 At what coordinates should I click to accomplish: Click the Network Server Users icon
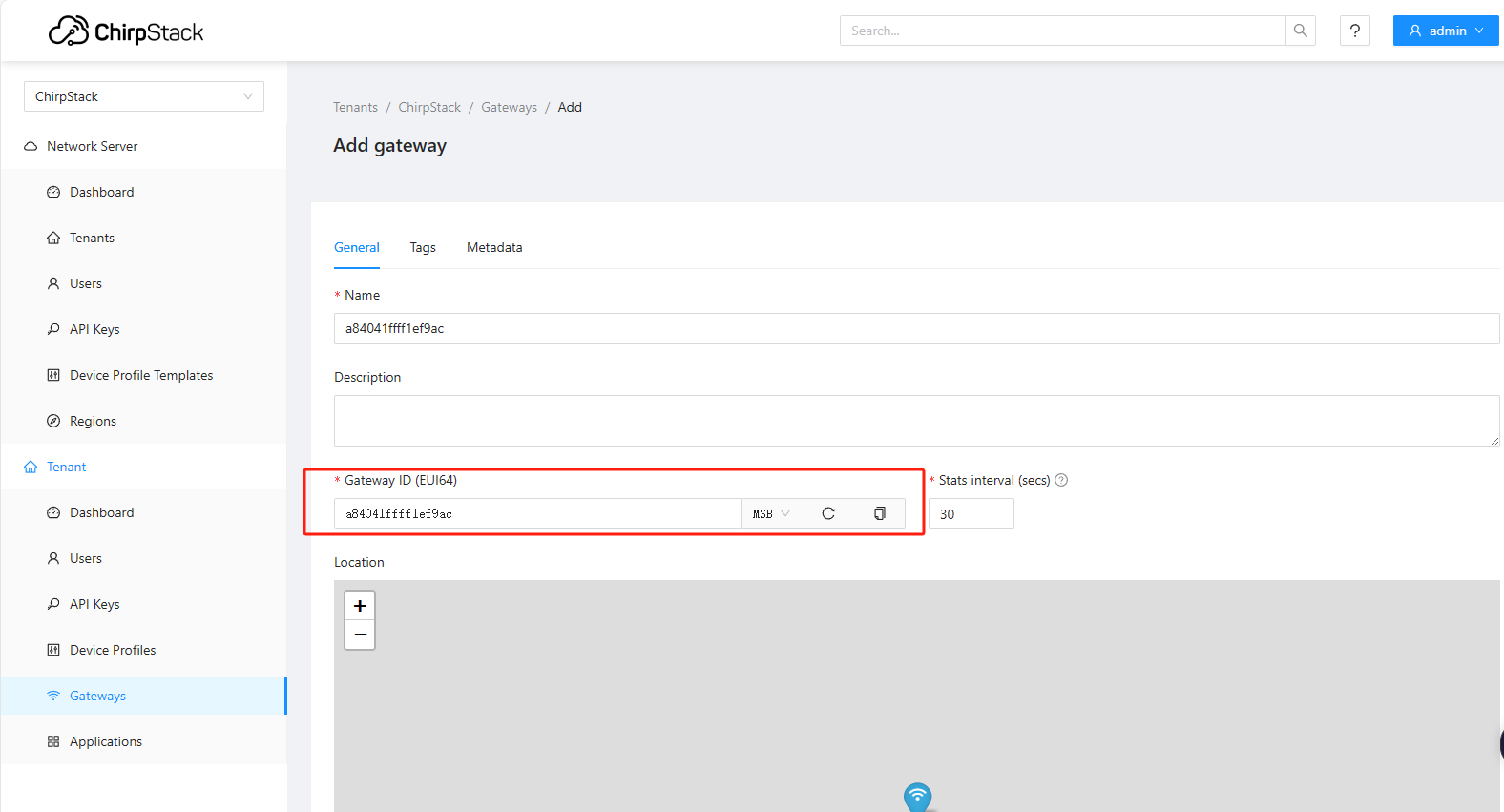(53, 283)
